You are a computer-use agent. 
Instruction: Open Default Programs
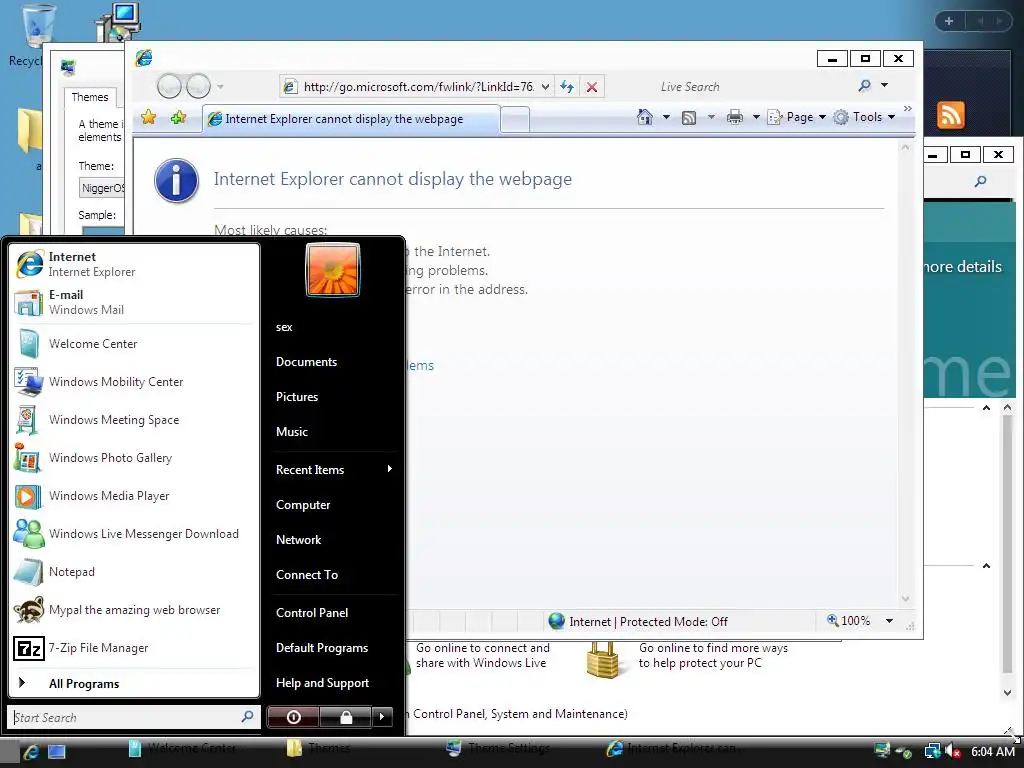coord(333,648)
